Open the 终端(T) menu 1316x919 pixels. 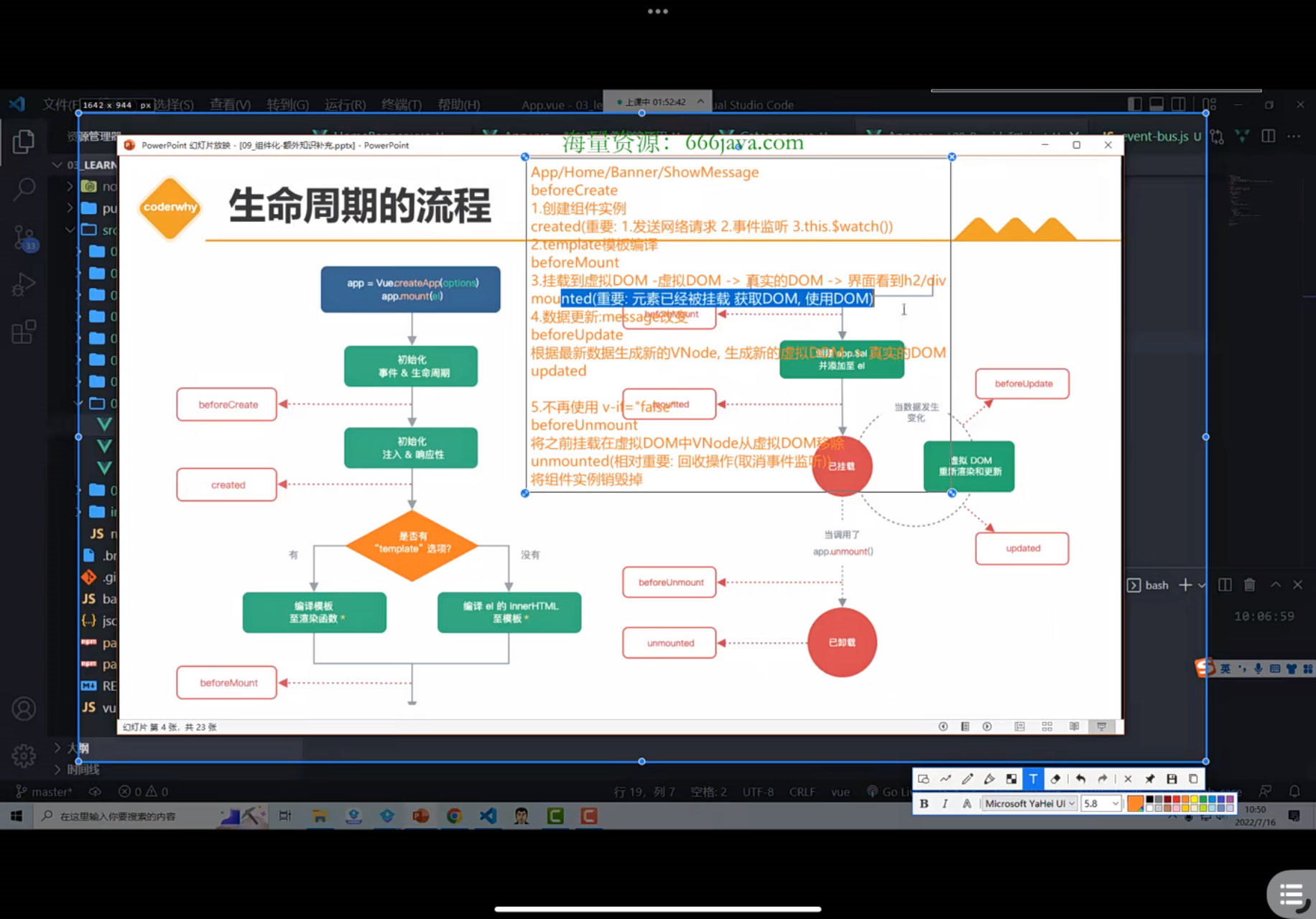point(402,105)
